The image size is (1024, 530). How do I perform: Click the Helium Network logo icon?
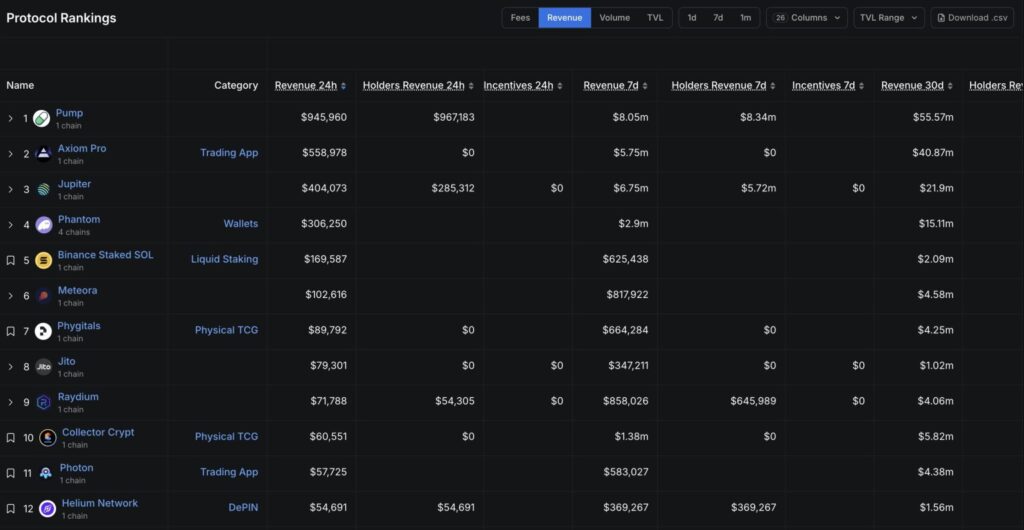46,509
